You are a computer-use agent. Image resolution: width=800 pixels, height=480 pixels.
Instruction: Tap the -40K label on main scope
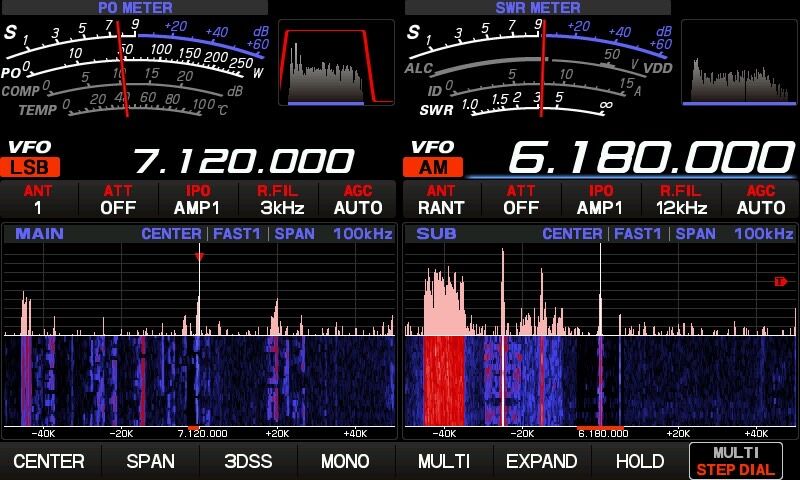pos(43,434)
